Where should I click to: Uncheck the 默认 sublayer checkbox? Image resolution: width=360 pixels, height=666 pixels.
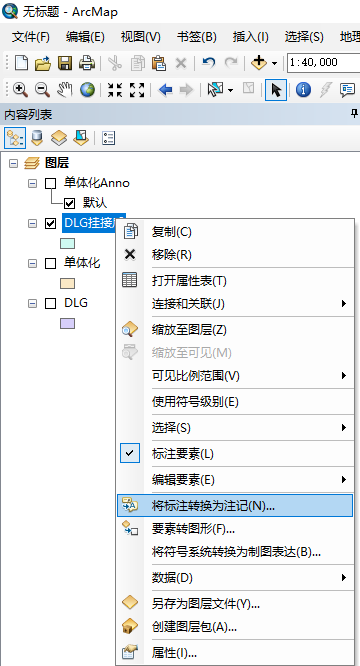pyautogui.click(x=69, y=203)
